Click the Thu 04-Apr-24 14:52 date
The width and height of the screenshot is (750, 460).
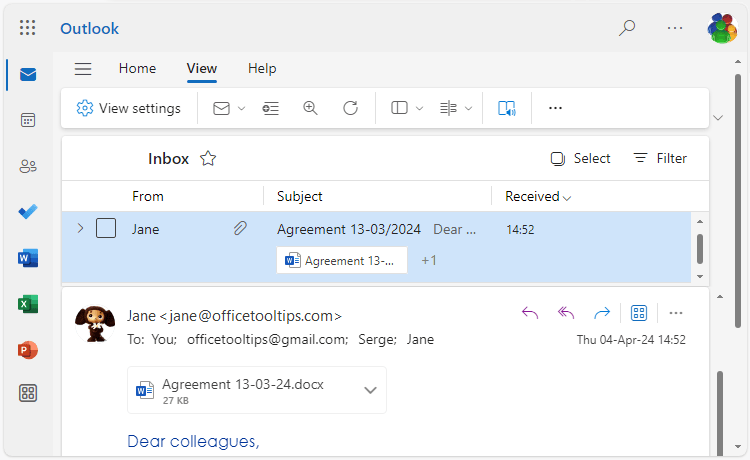click(631, 340)
